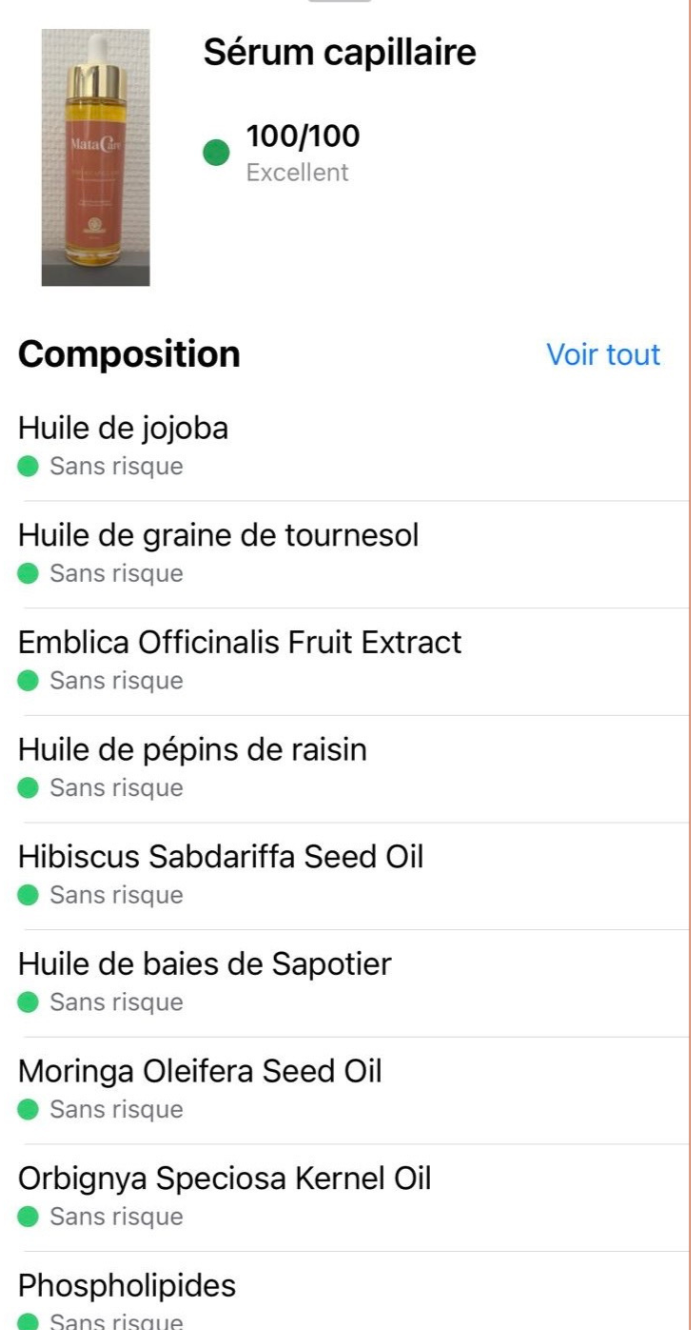Open Huile de graine de tournesol details
Screen dimensions: 691x1330
tap(218, 535)
